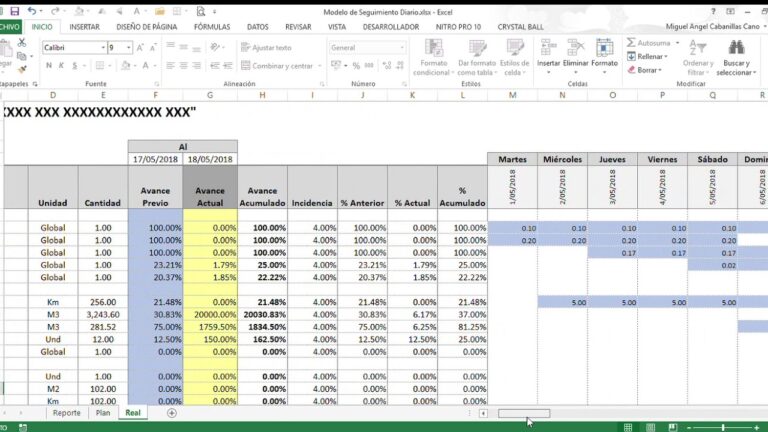Open Buscar y seleccionar menu

736,58
